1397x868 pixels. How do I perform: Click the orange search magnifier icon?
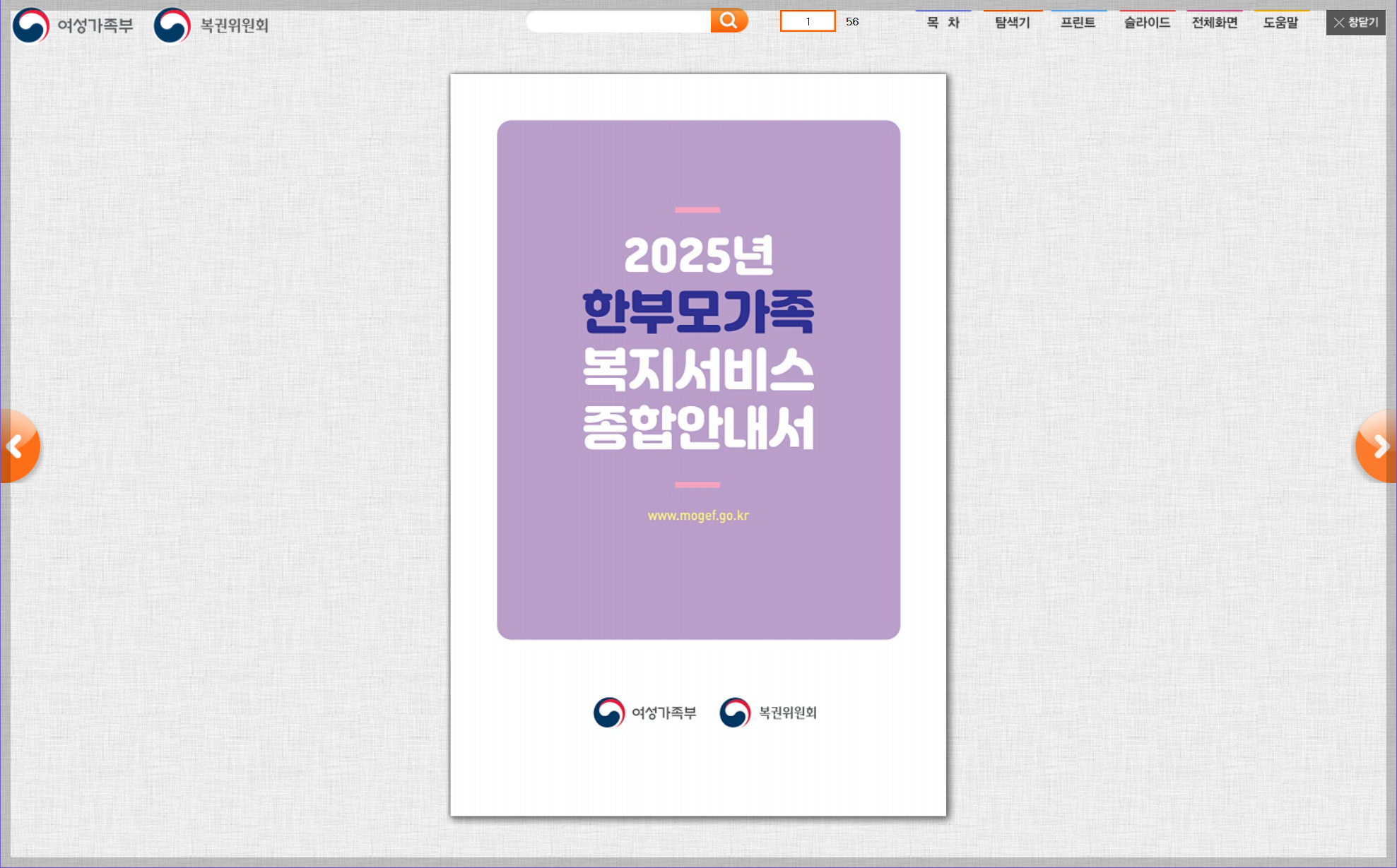pyautogui.click(x=729, y=20)
